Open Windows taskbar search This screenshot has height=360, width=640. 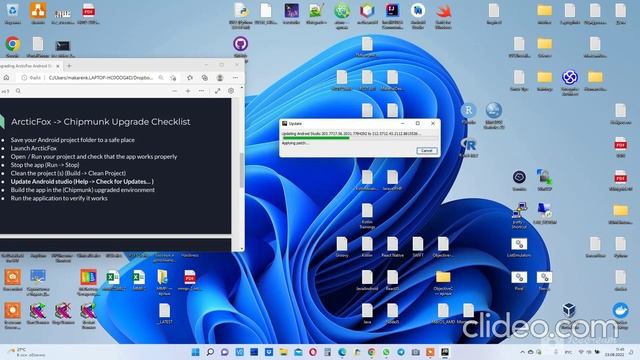pos(210,352)
